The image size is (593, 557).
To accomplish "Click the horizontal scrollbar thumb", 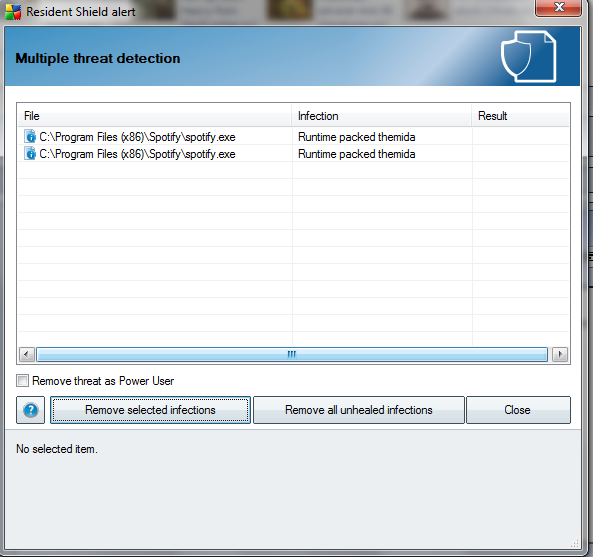I will click(292, 354).
